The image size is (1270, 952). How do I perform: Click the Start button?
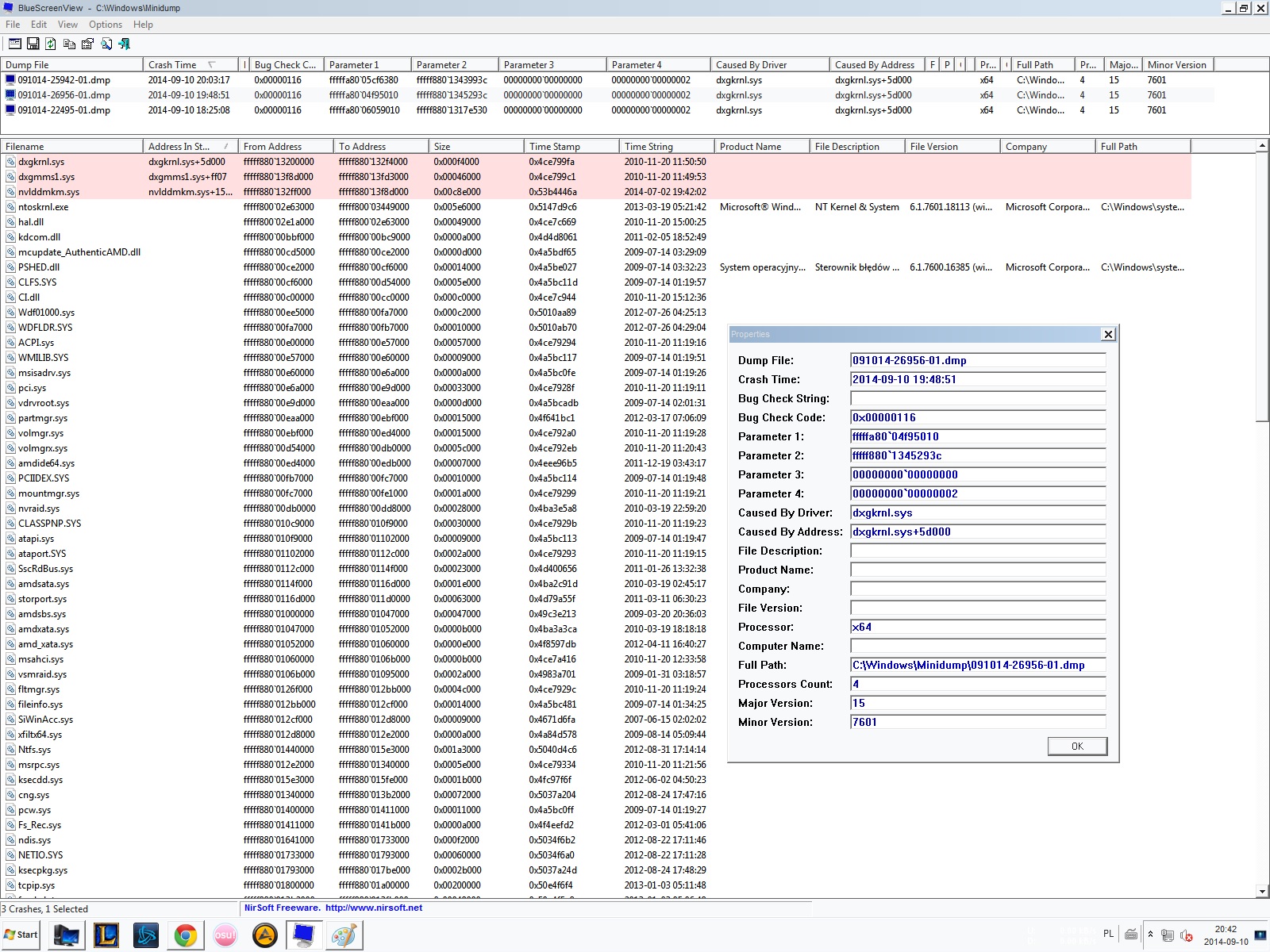(x=21, y=935)
